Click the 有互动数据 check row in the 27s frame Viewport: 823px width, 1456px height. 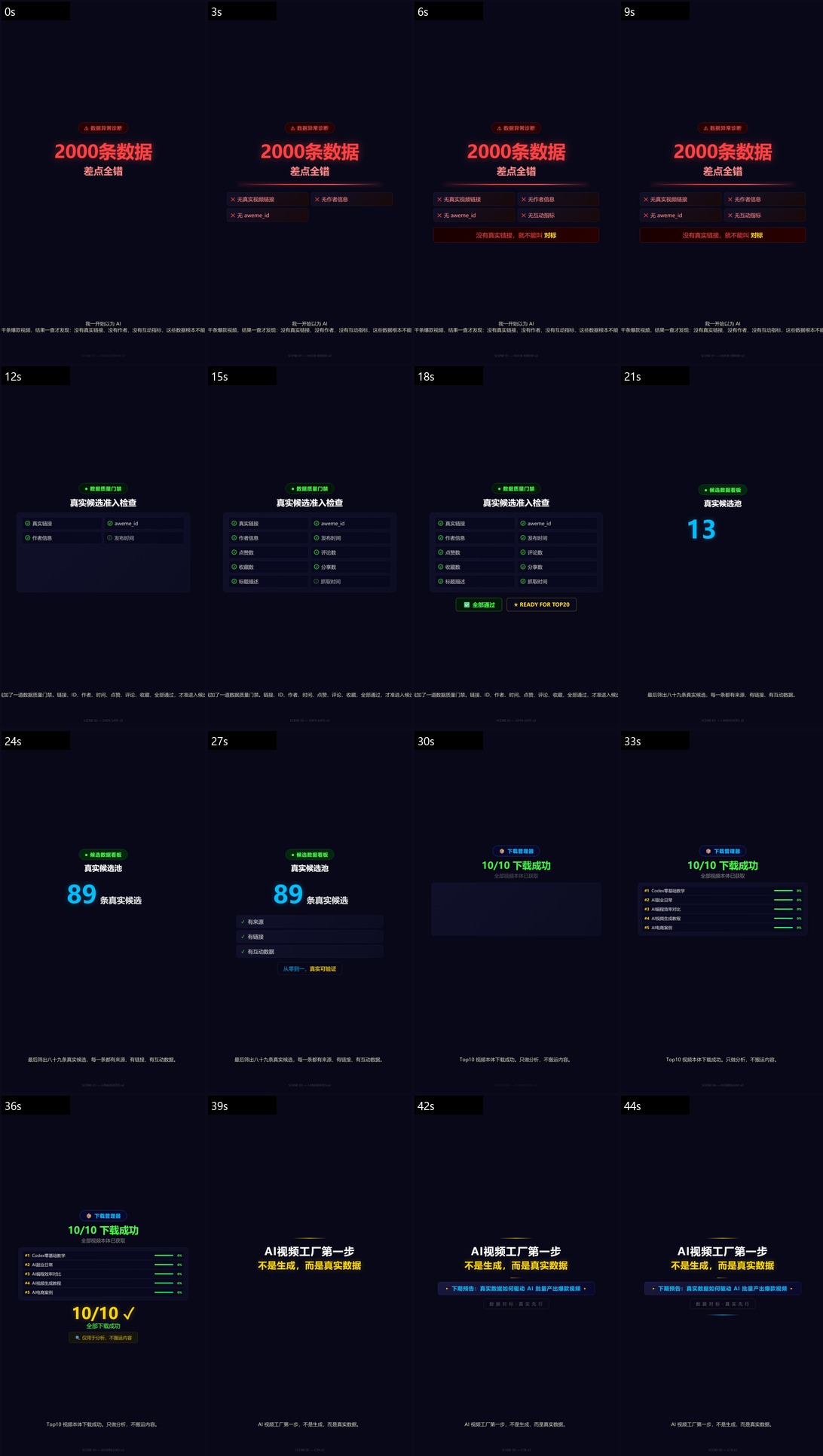[310, 952]
